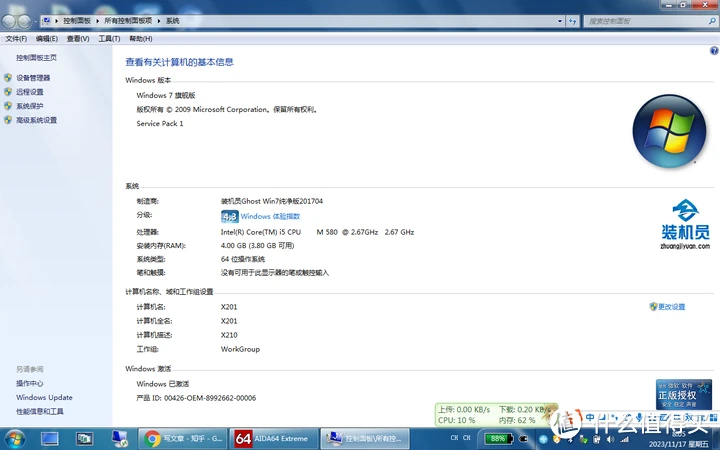This screenshot has height=450, width=720.
Task: Click the address bar refresh button
Action: [x=573, y=21]
